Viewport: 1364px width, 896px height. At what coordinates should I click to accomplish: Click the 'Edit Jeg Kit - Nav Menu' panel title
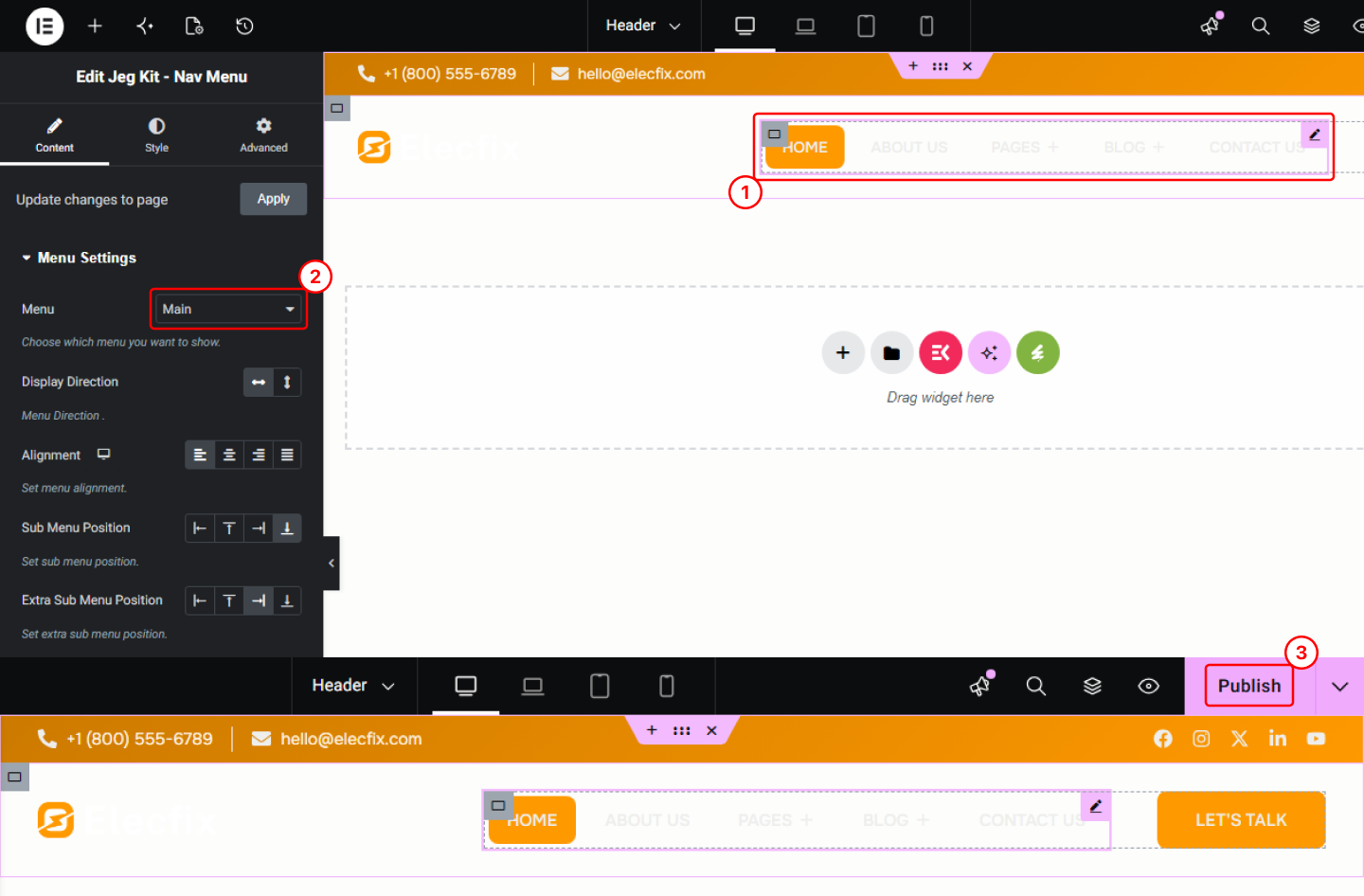(162, 77)
